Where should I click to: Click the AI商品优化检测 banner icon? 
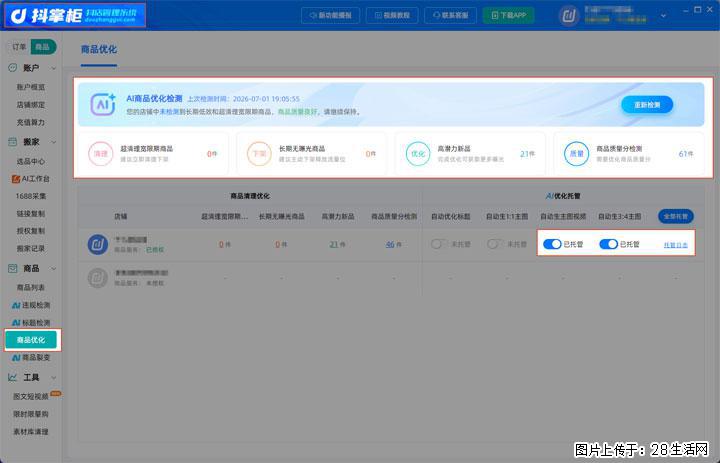coord(103,104)
